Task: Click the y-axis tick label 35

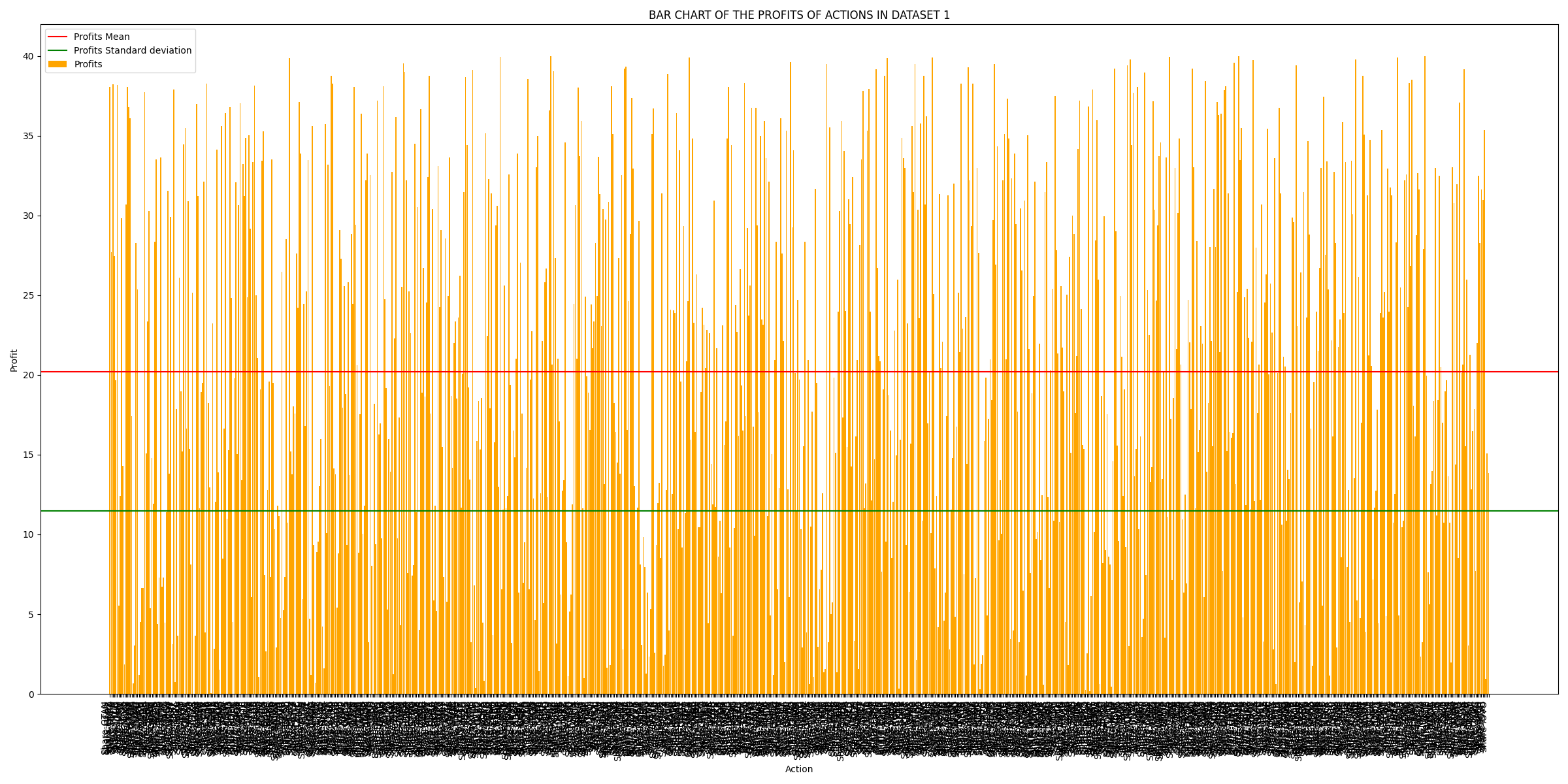Action: point(28,136)
